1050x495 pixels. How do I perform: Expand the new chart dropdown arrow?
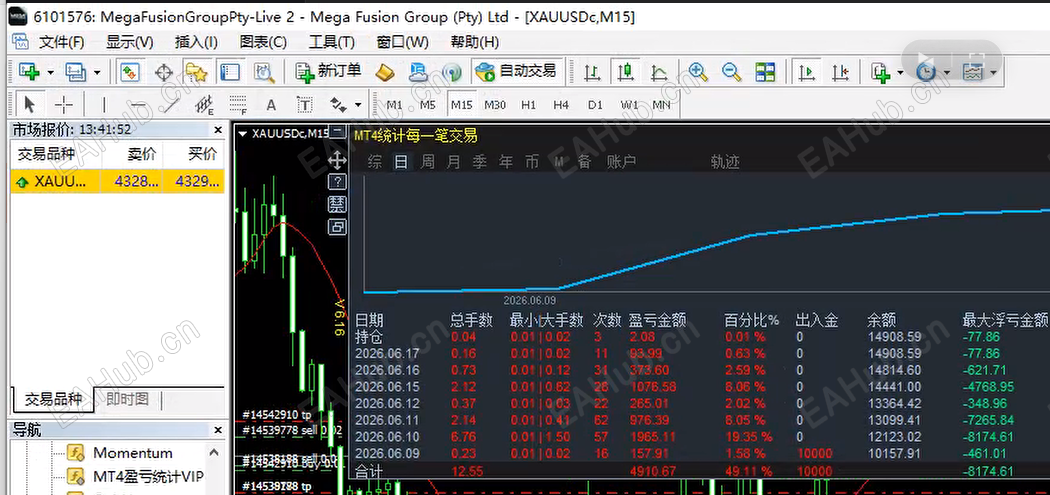tap(50, 72)
